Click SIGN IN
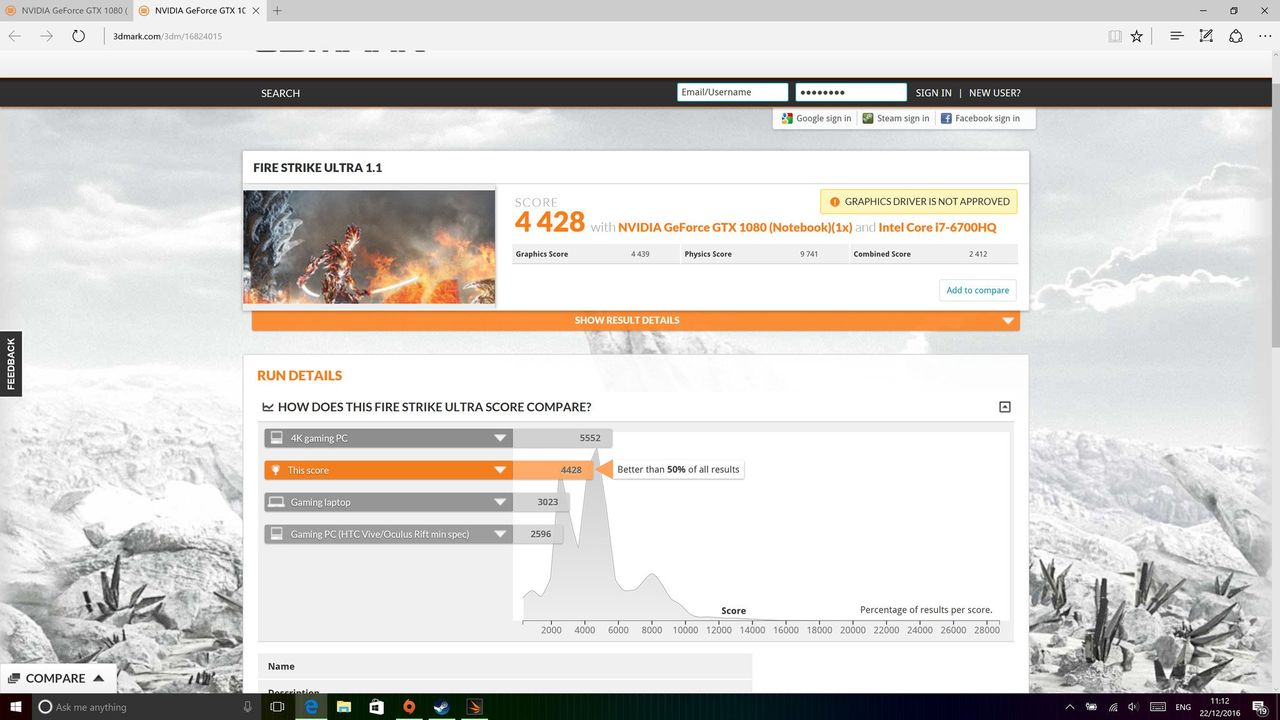This screenshot has width=1280, height=720. point(934,93)
